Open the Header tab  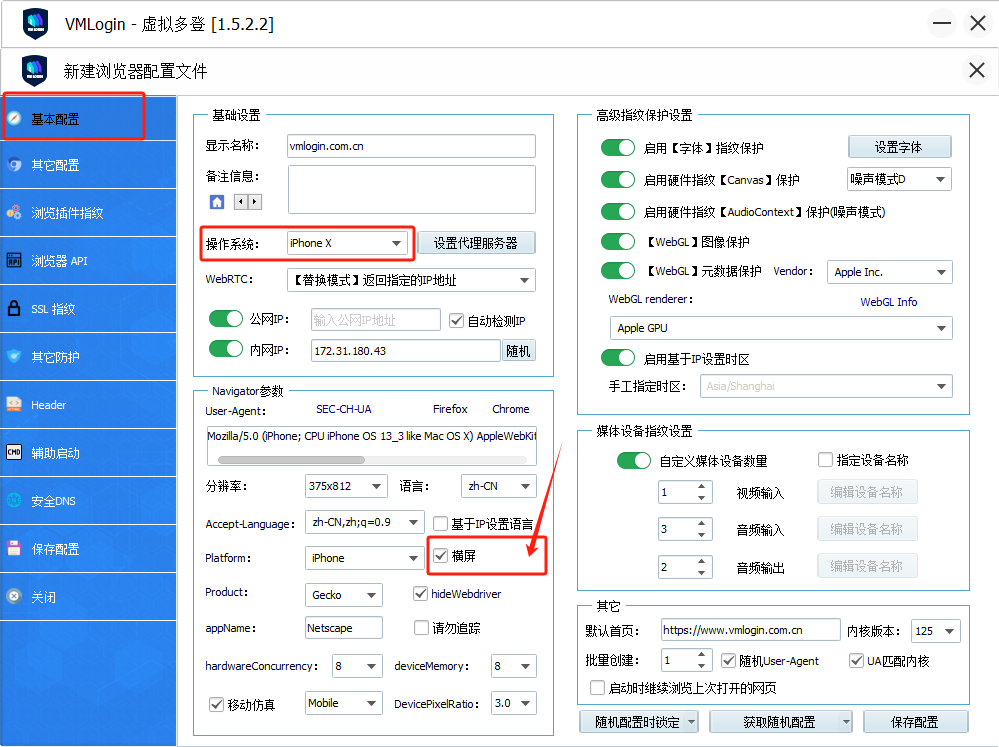(x=88, y=405)
